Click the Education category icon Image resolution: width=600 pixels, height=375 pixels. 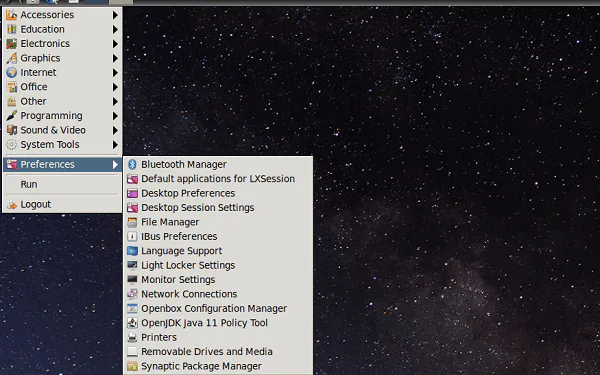click(x=11, y=29)
